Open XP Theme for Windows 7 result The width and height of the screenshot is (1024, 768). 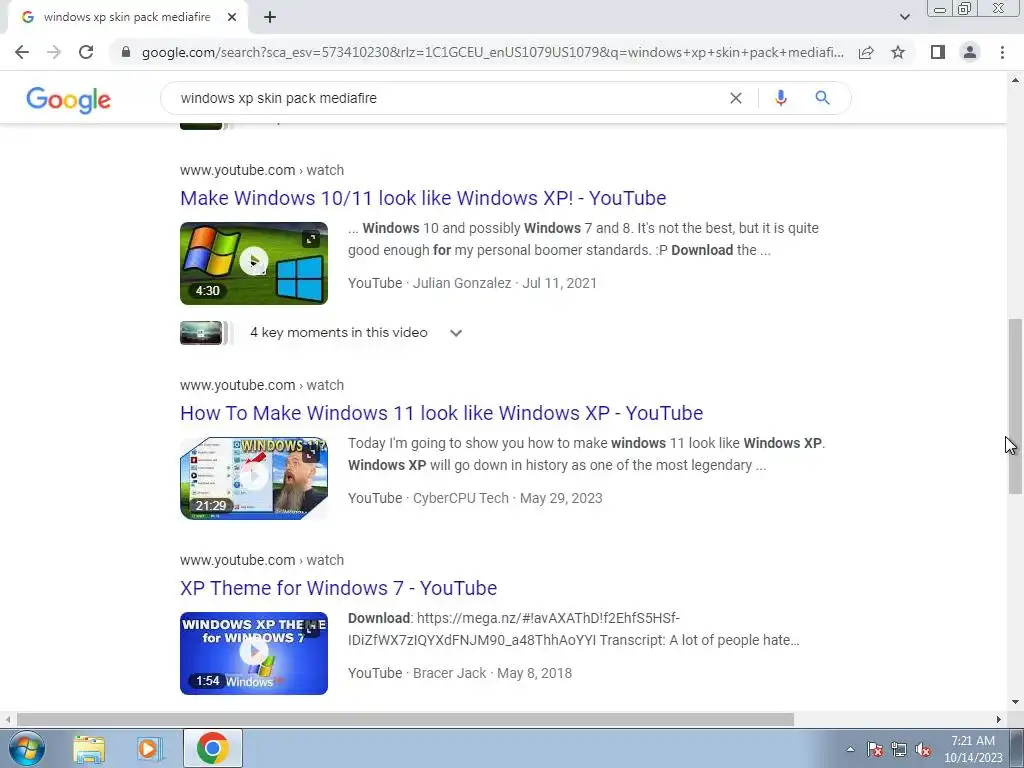click(x=338, y=588)
